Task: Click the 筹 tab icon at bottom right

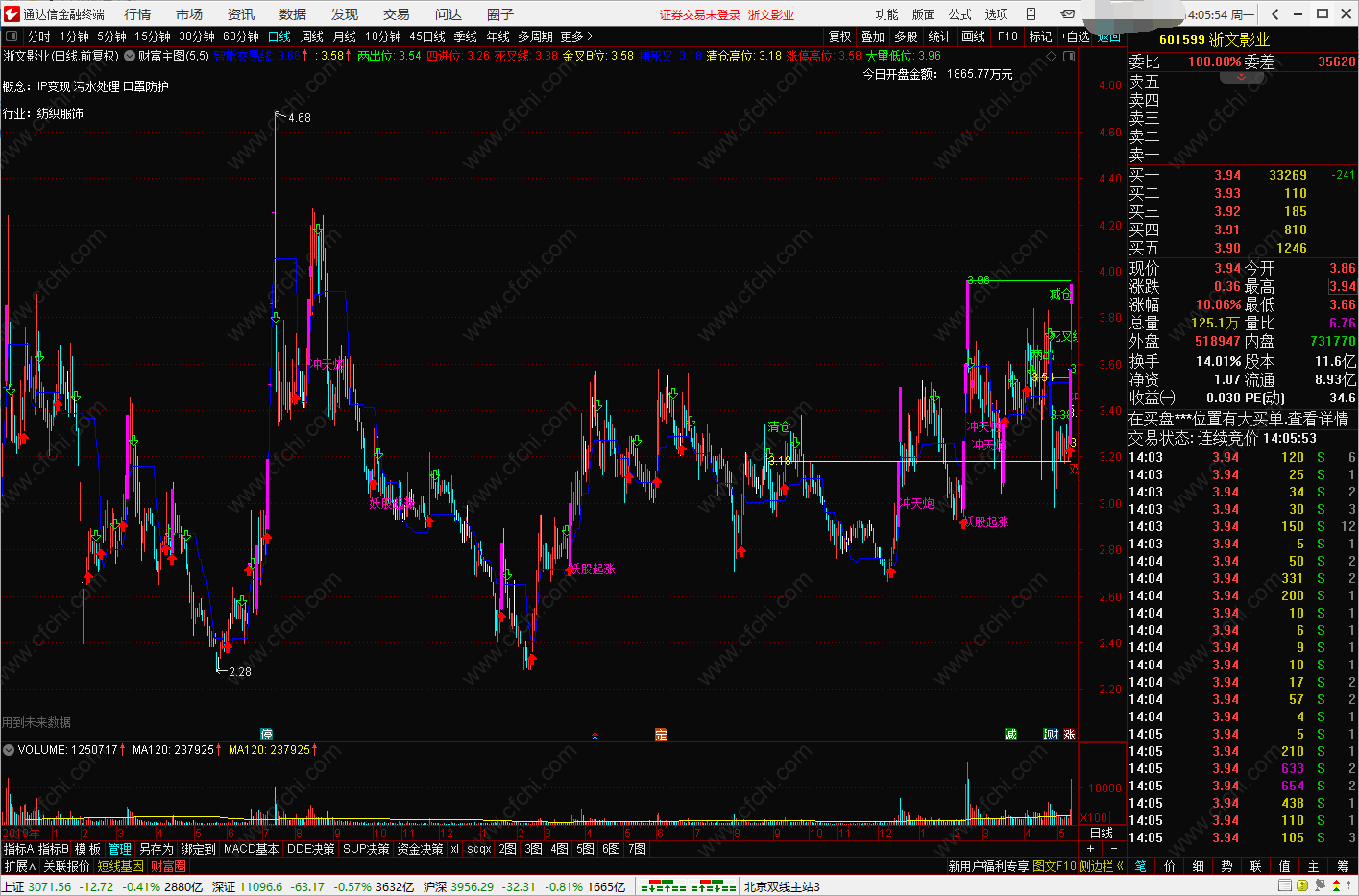Action: (x=1343, y=866)
